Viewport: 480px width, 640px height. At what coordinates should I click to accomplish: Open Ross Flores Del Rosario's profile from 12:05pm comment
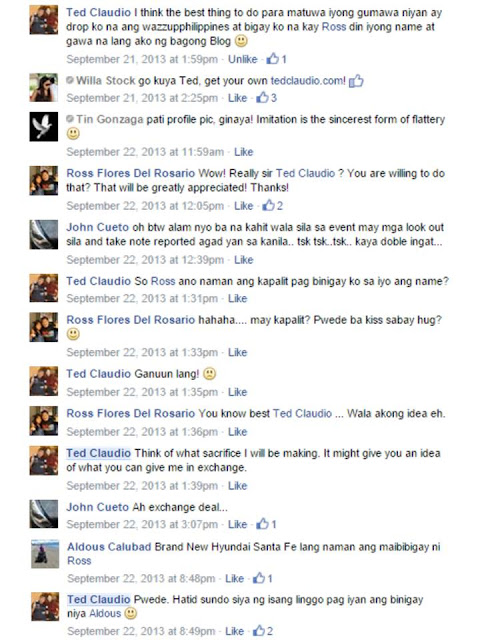coord(131,173)
